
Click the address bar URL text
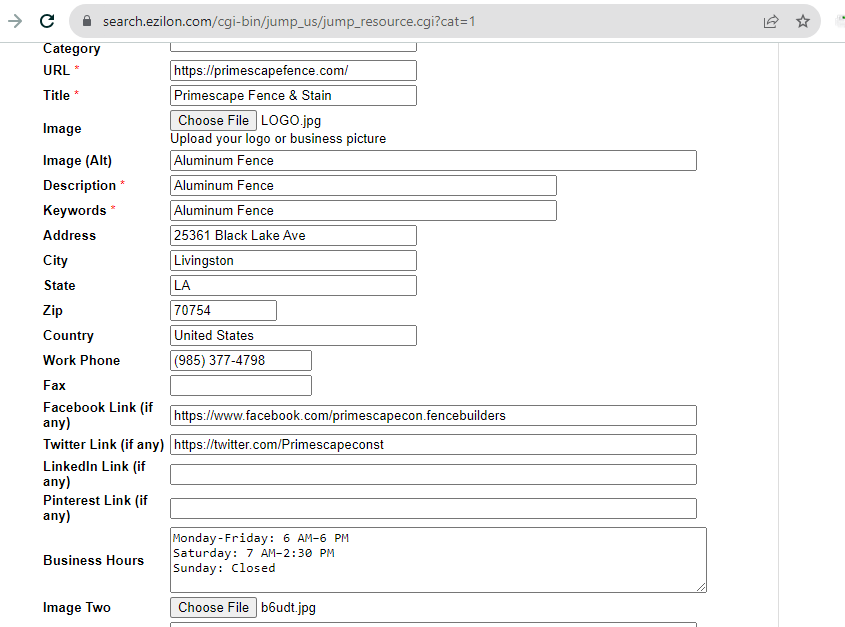[x=289, y=21]
